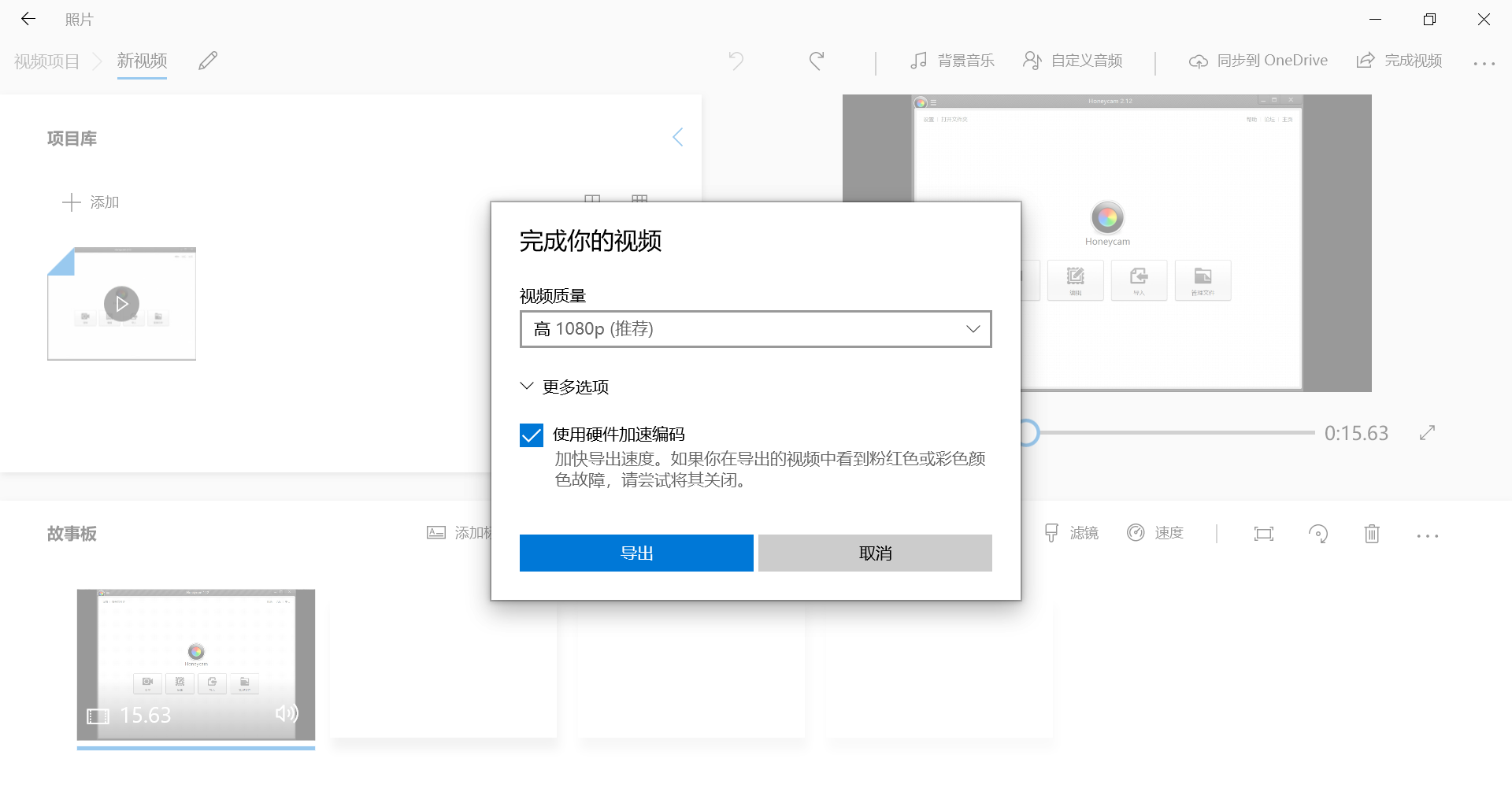
Task: Click the redo arrow icon
Action: pyautogui.click(x=817, y=61)
